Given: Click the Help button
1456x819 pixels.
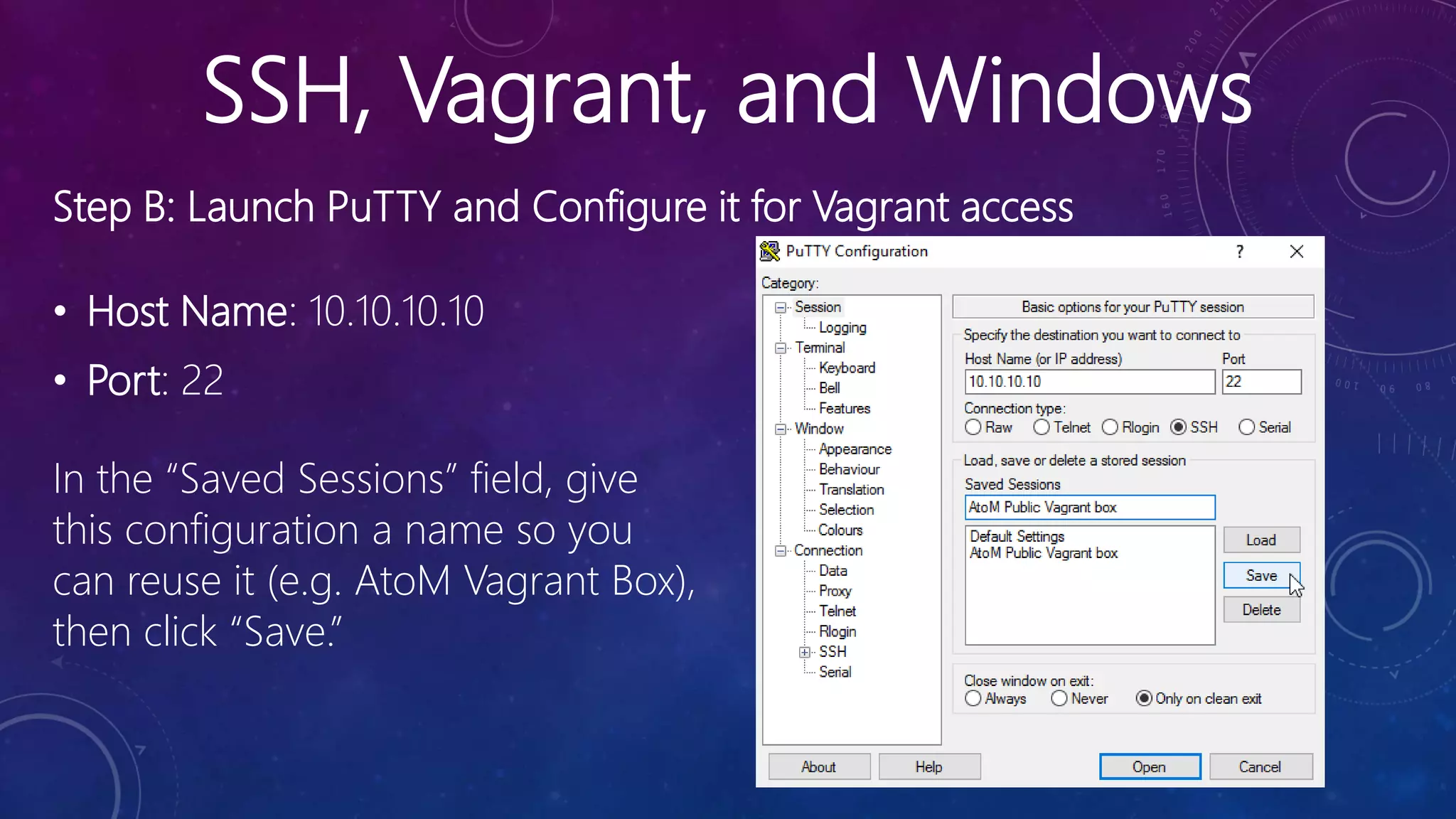Looking at the screenshot, I should (x=929, y=767).
